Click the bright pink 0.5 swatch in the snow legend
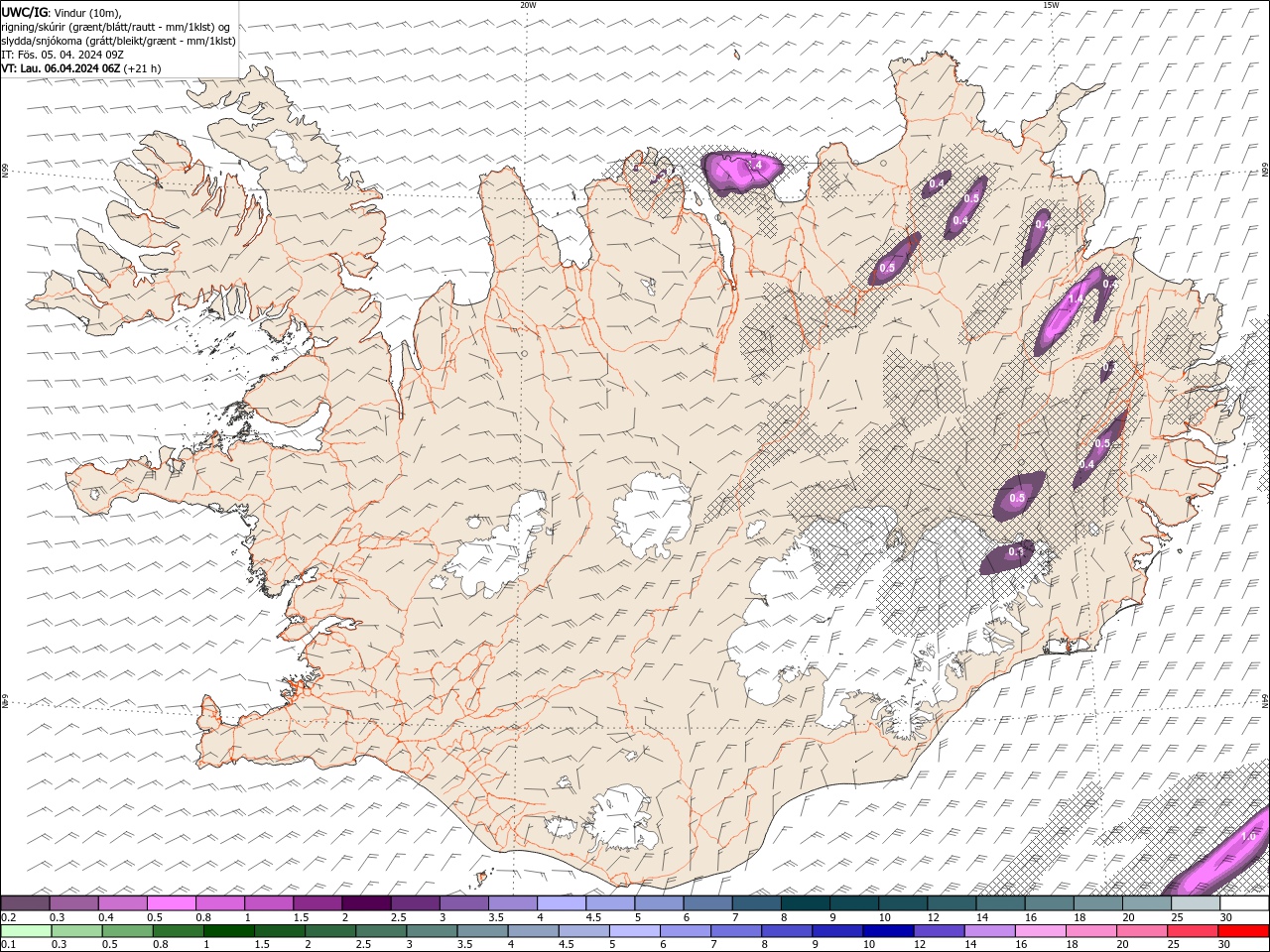Screen dimensions: 1270x952 point(171,903)
